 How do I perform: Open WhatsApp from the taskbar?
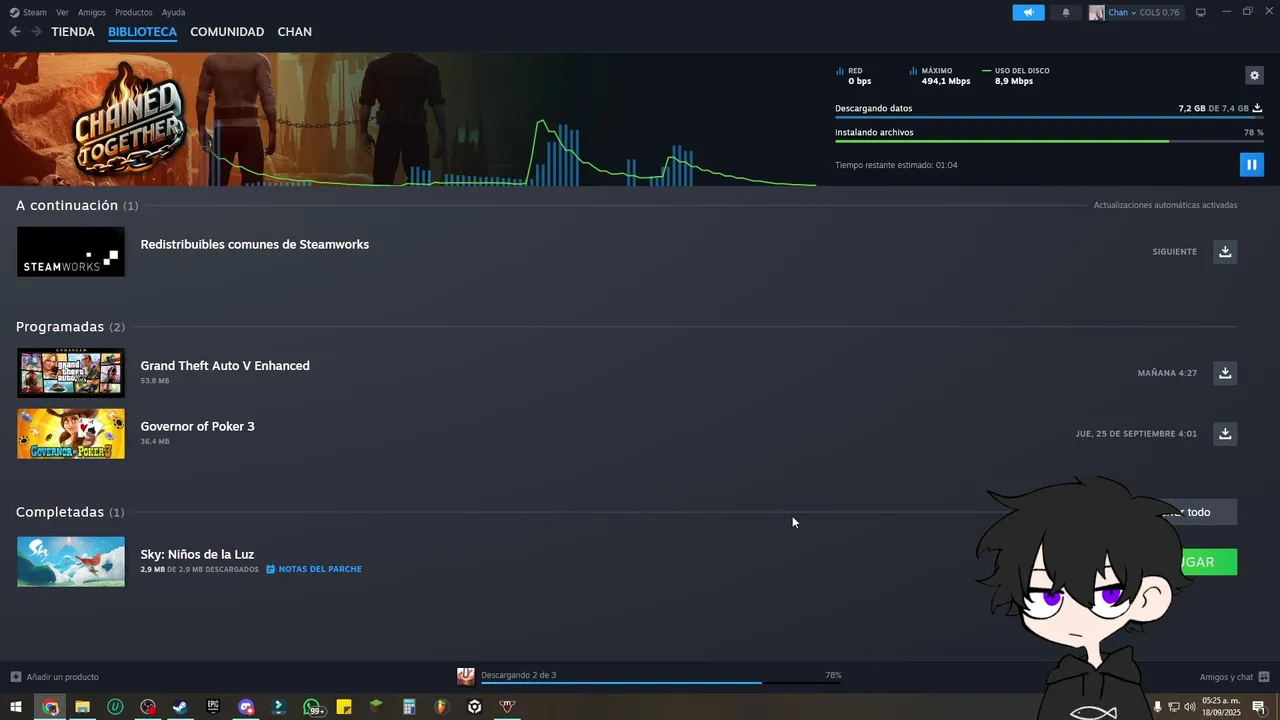(x=313, y=707)
